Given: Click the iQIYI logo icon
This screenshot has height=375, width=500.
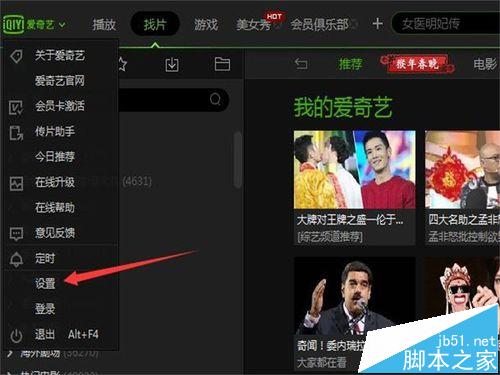Looking at the screenshot, I should coord(13,24).
